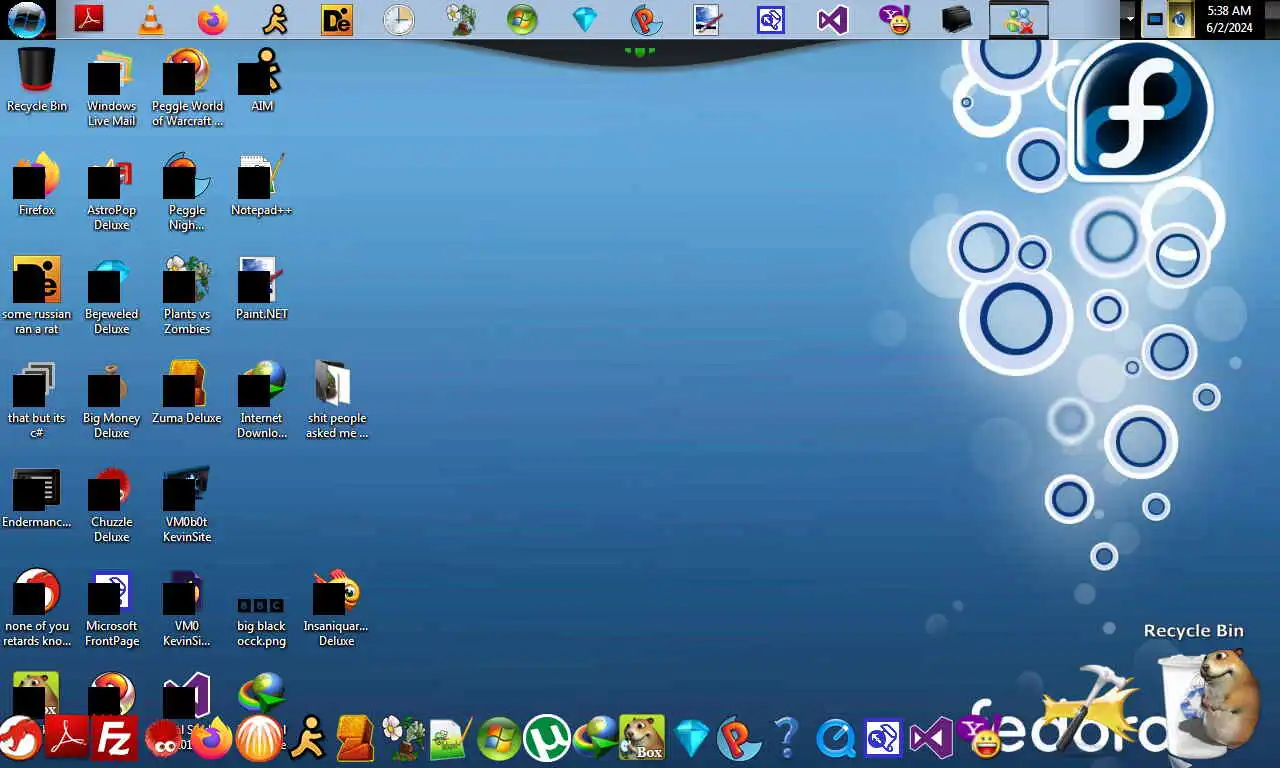
Task: Launch Bejeweled diamond in the bottom dock
Action: click(691, 740)
